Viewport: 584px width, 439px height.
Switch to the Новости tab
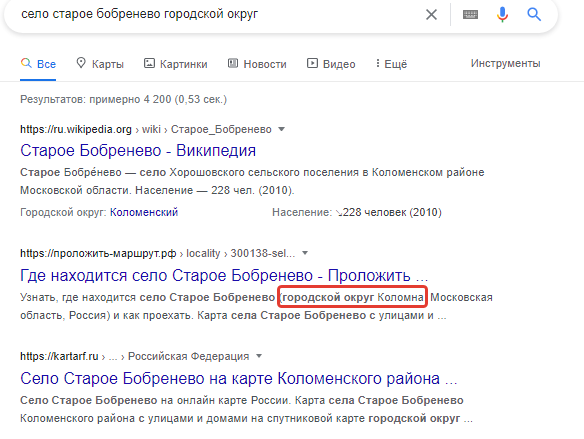pyautogui.click(x=257, y=64)
